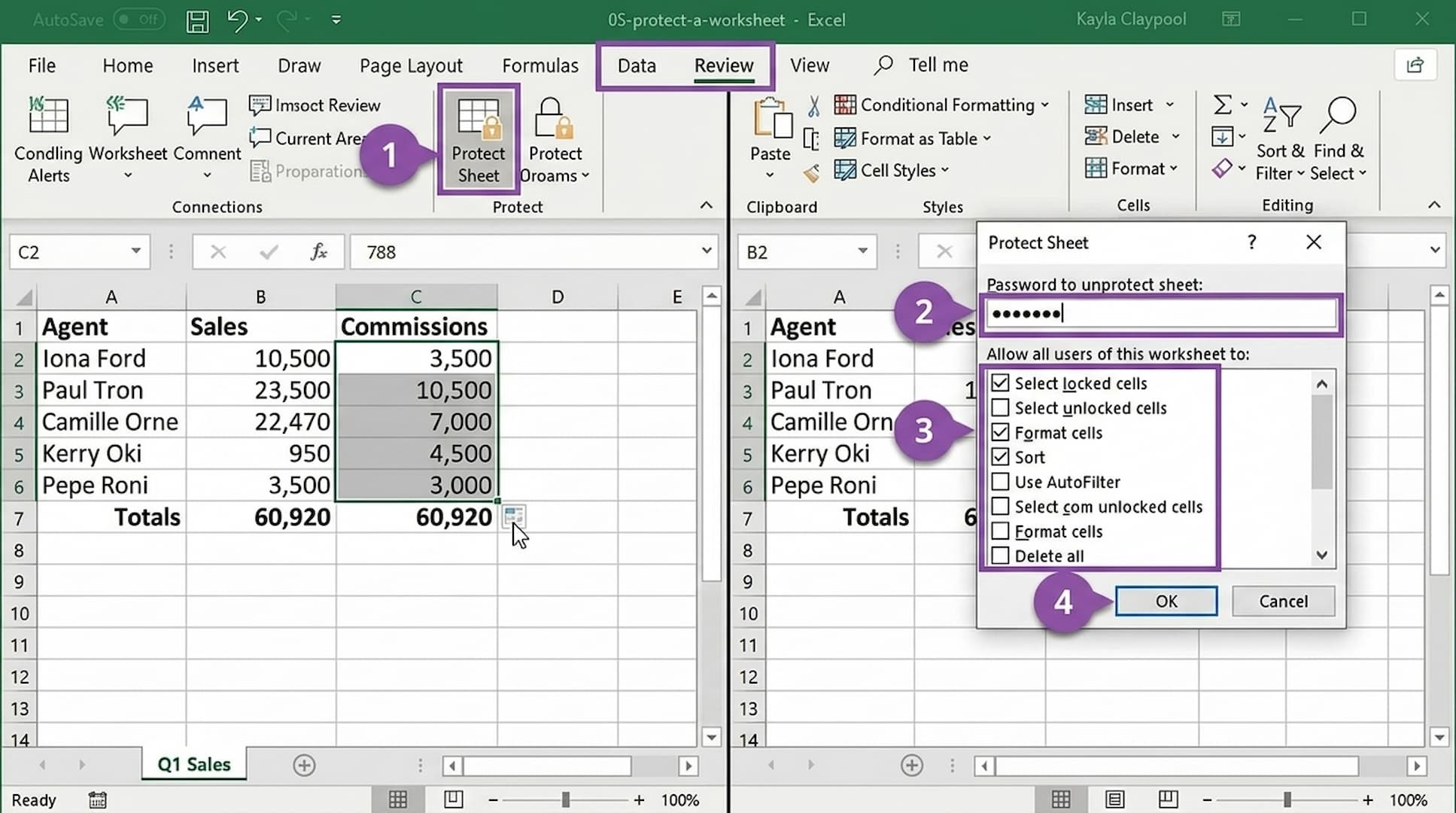Click right window zoom slider handle
The image size is (1456, 813).
coord(1287,800)
